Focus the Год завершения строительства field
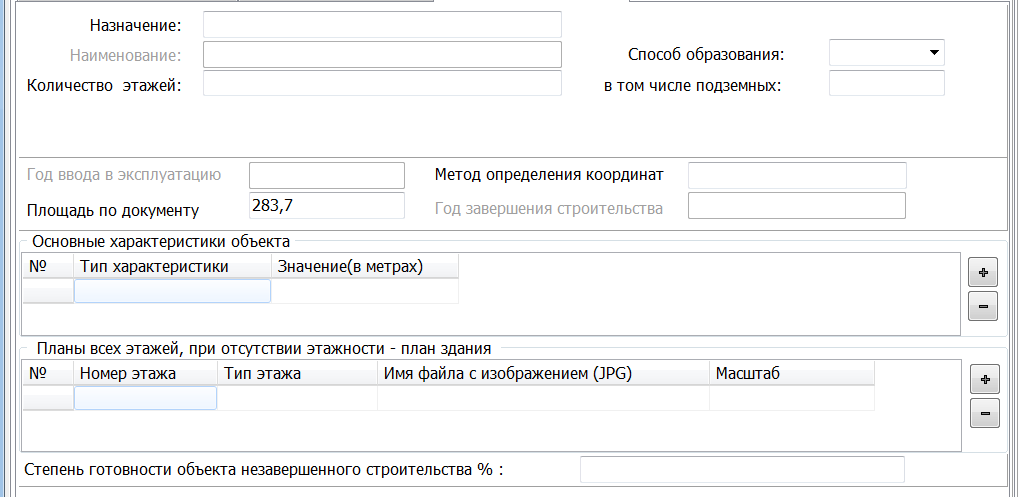Screen dimensions: 1018x497 point(796,206)
